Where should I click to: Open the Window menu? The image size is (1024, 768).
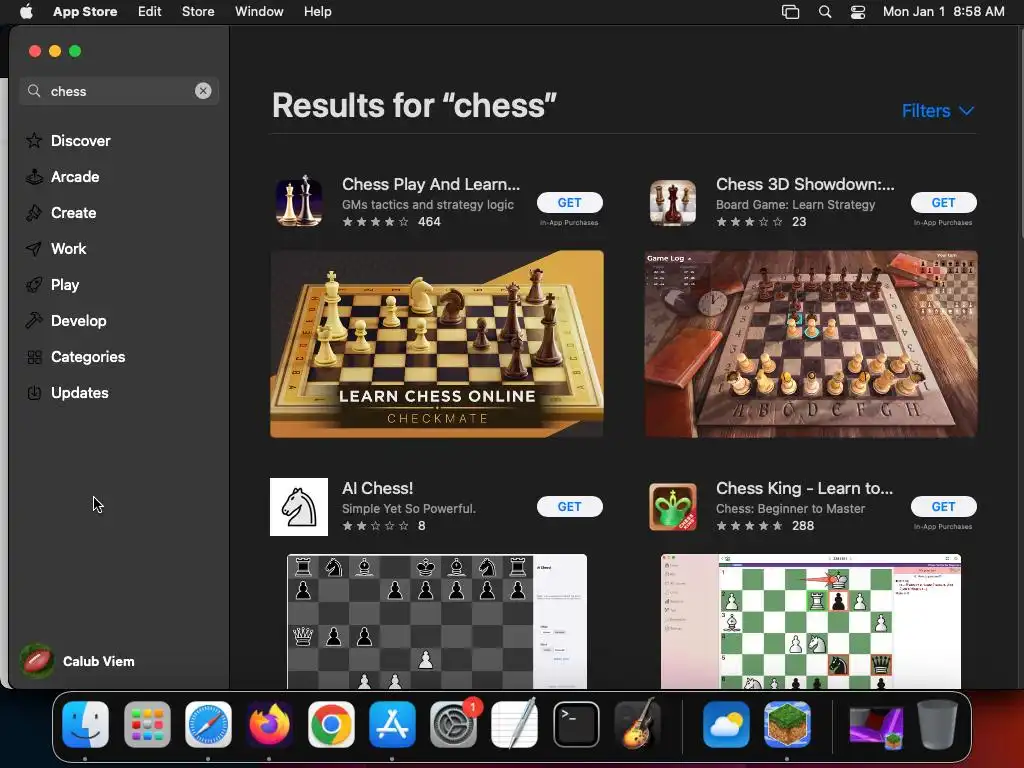tap(259, 12)
